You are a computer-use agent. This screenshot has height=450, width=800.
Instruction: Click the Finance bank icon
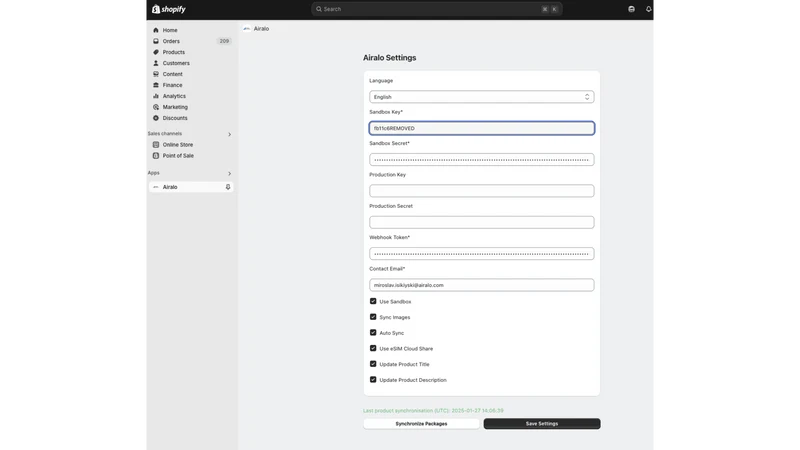click(156, 85)
